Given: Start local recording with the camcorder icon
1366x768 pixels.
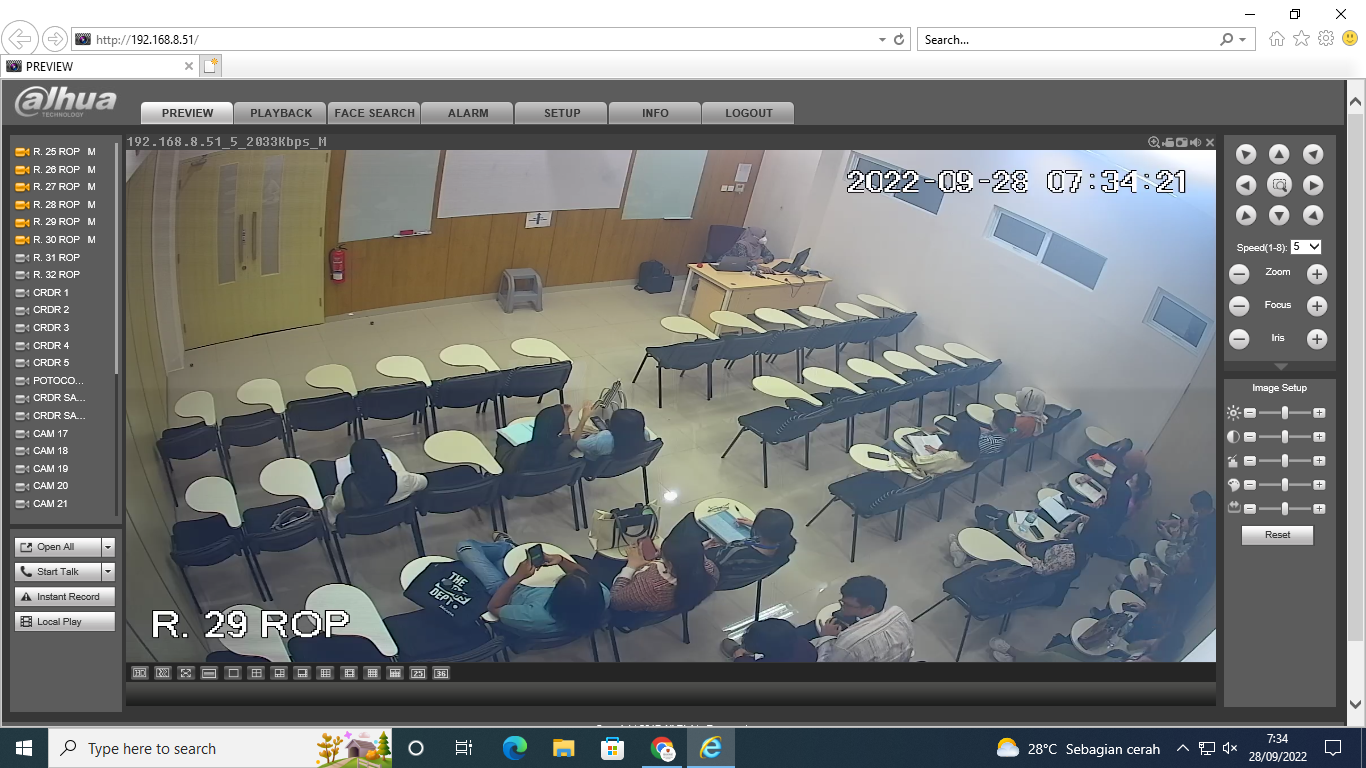Looking at the screenshot, I should pos(1168,142).
